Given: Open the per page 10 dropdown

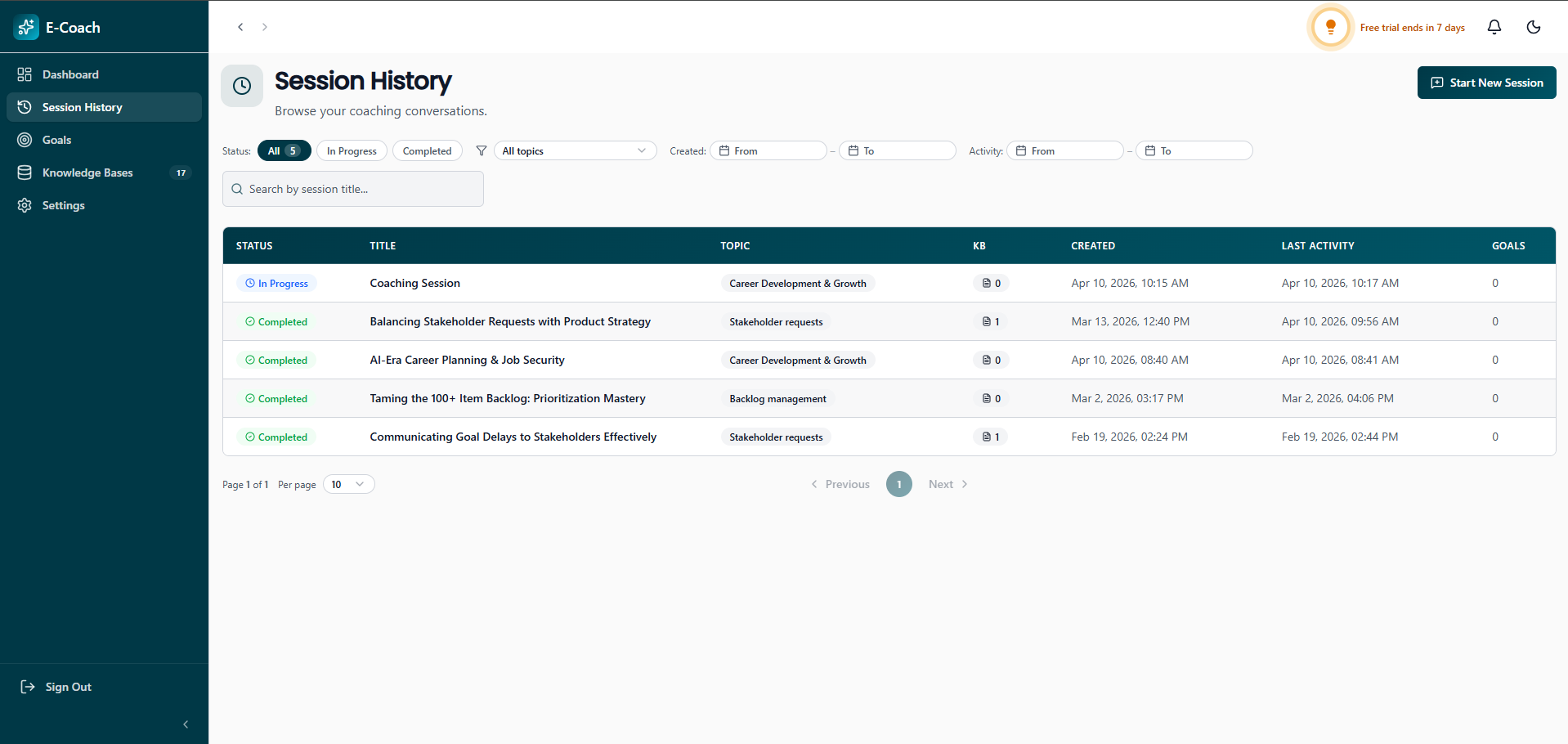Looking at the screenshot, I should point(349,484).
